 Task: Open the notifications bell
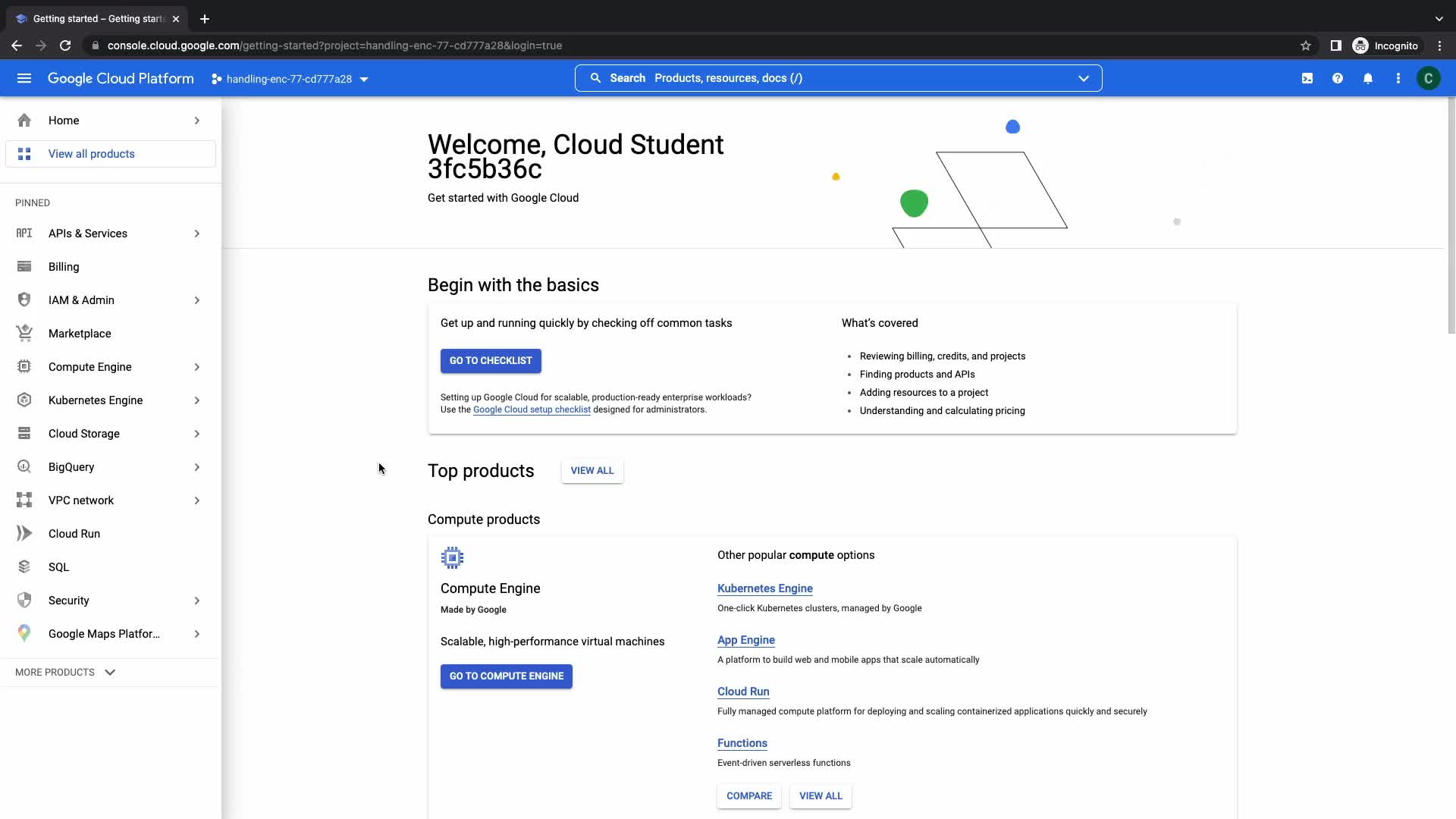pyautogui.click(x=1368, y=78)
